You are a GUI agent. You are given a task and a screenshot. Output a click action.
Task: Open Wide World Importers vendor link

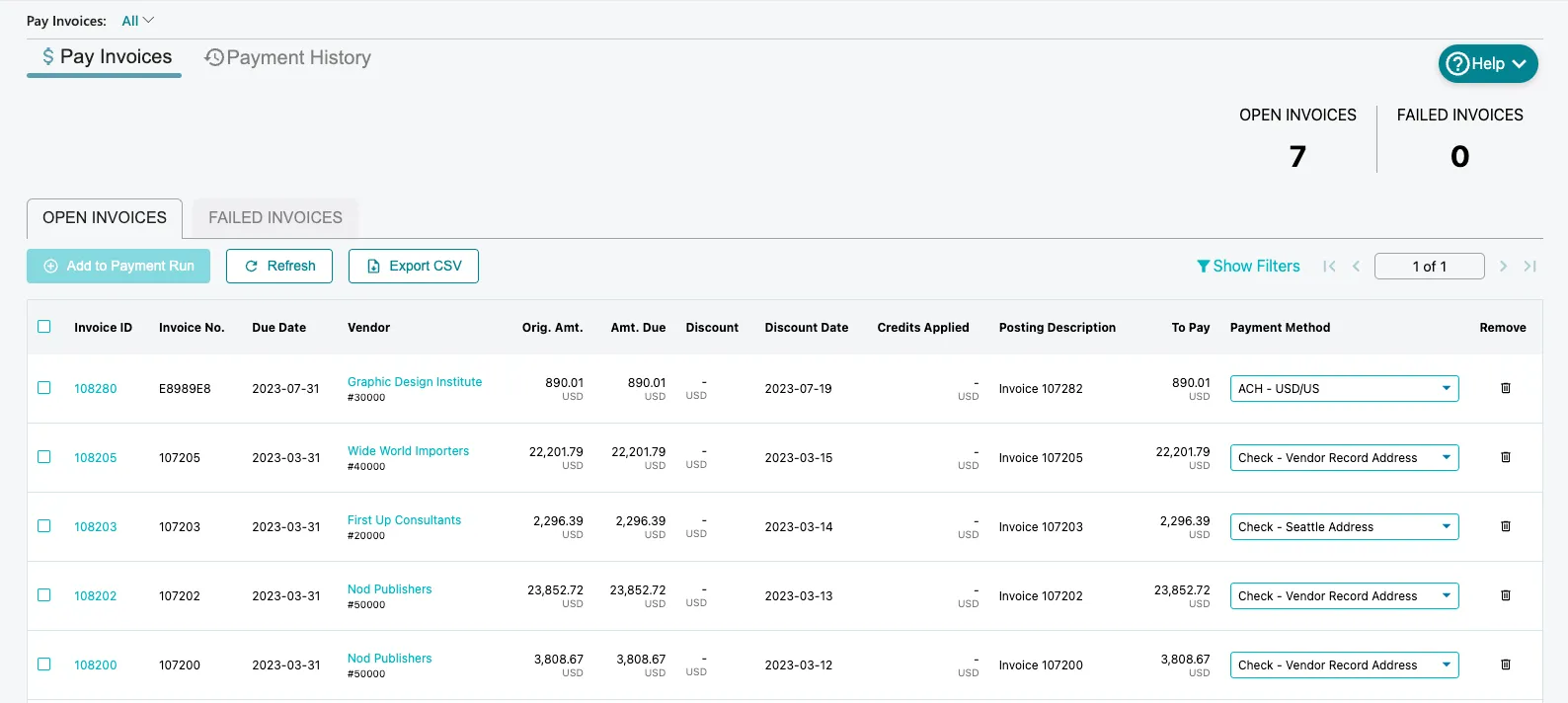click(x=408, y=451)
